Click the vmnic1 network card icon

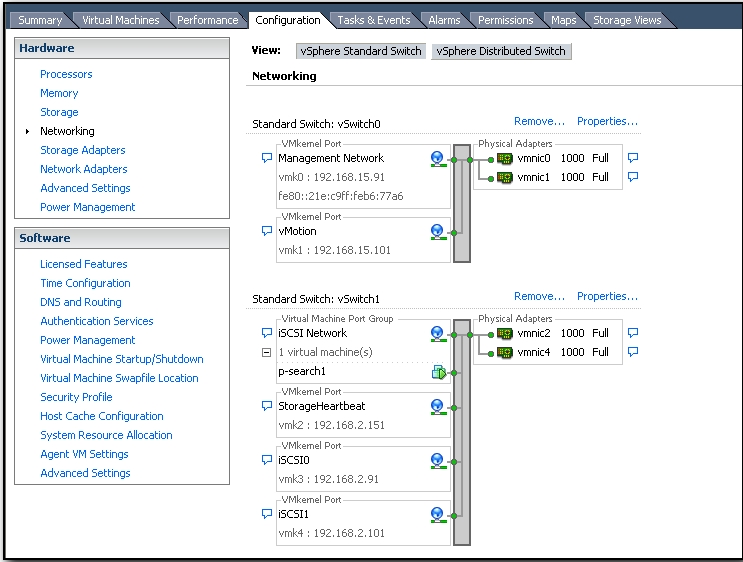[505, 178]
